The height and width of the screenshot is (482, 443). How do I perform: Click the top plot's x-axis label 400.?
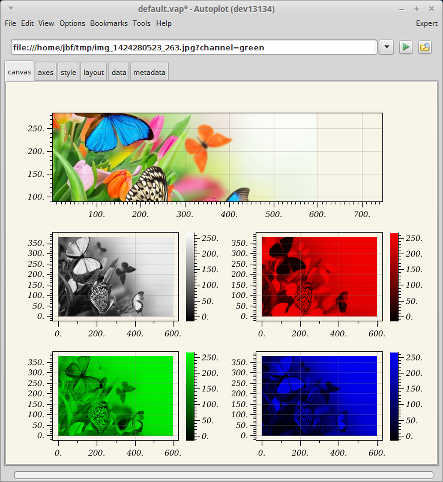(229, 214)
